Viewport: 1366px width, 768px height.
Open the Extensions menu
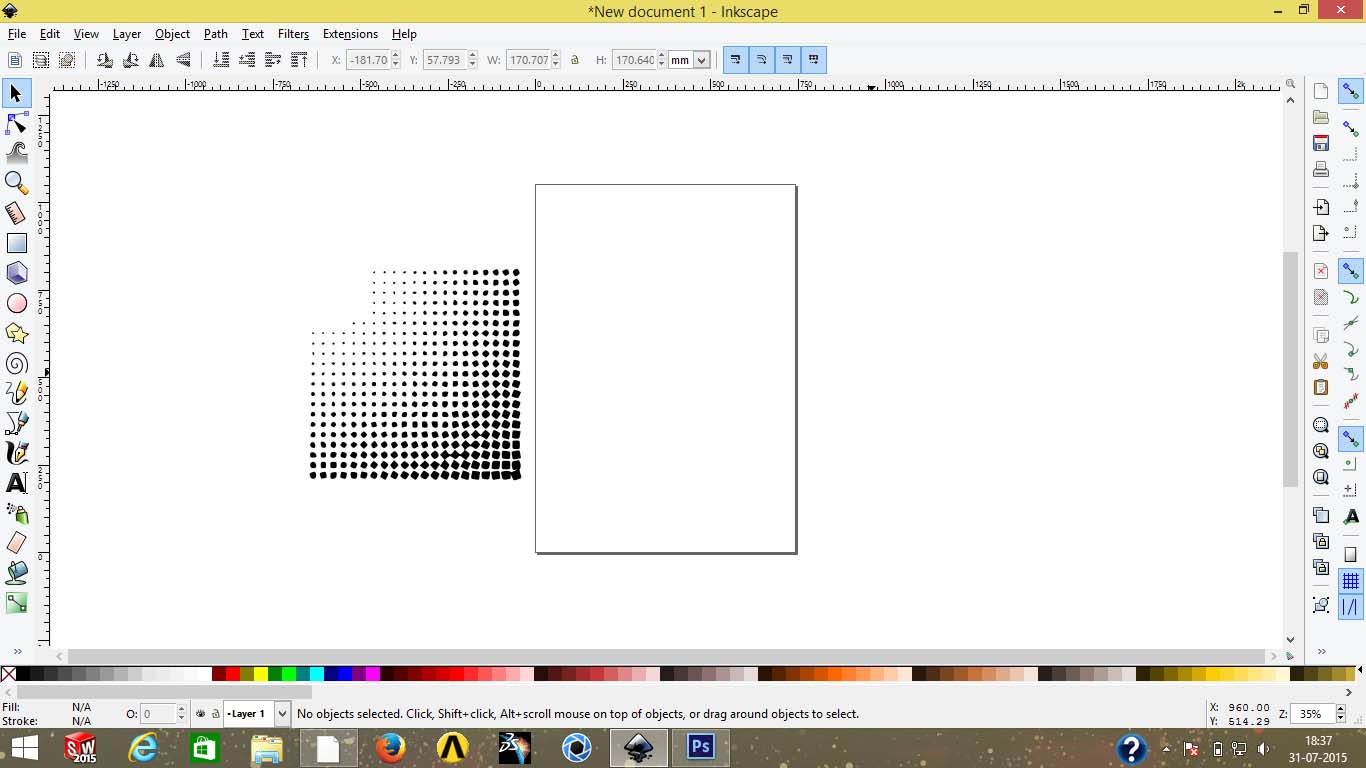click(x=350, y=34)
